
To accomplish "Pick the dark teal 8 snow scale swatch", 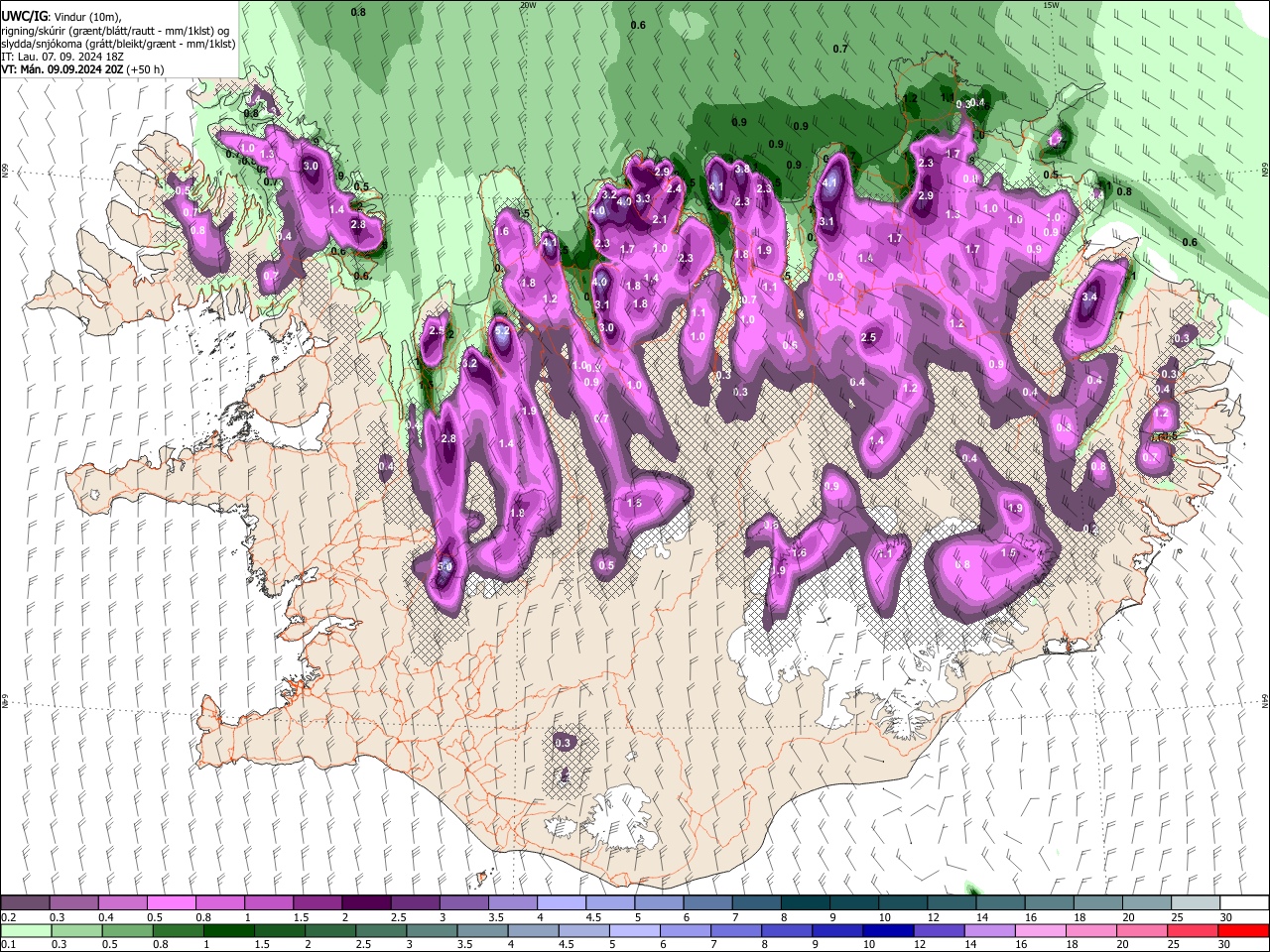I will pyautogui.click(x=805, y=903).
